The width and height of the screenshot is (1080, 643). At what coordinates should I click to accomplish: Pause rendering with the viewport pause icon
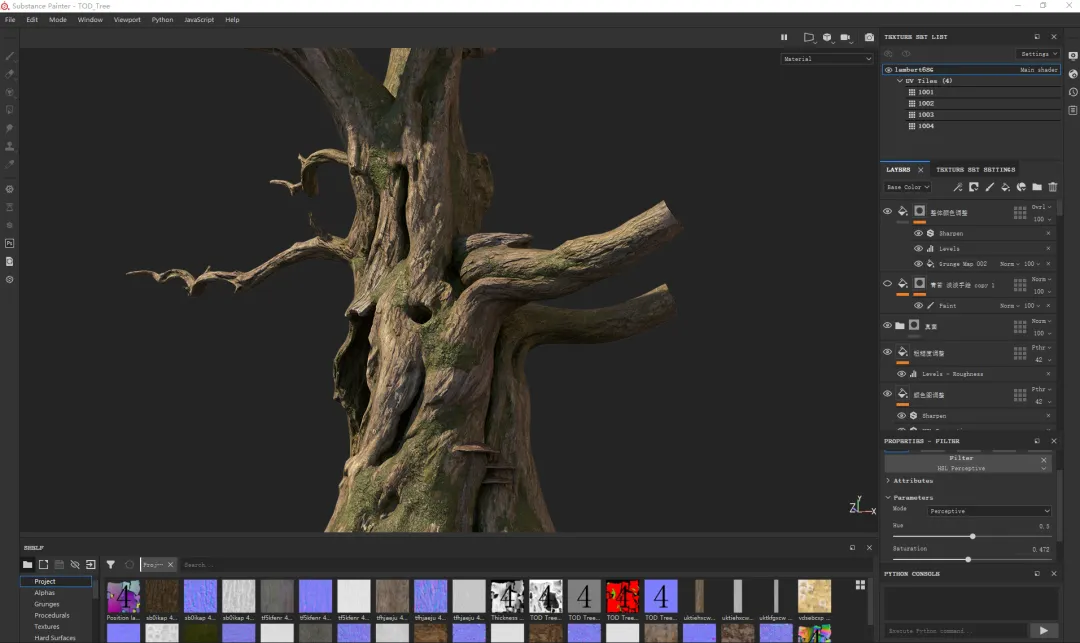coord(784,38)
